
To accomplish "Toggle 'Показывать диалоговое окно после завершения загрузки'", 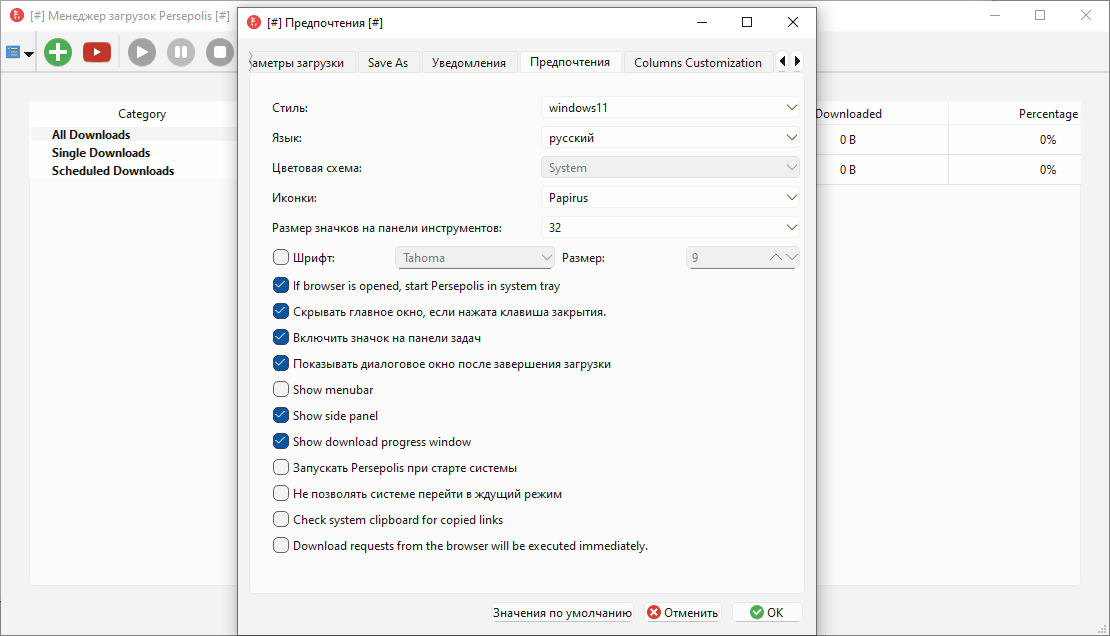I will pos(281,363).
